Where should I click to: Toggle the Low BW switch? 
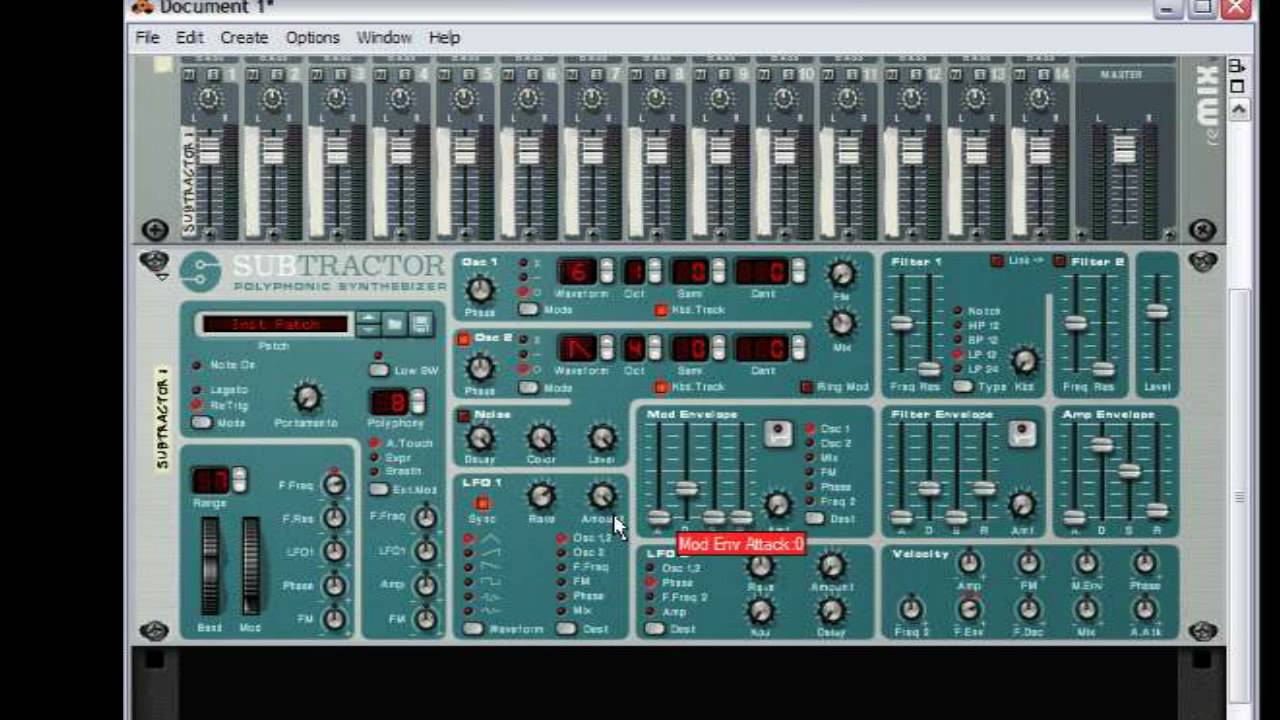(x=379, y=370)
